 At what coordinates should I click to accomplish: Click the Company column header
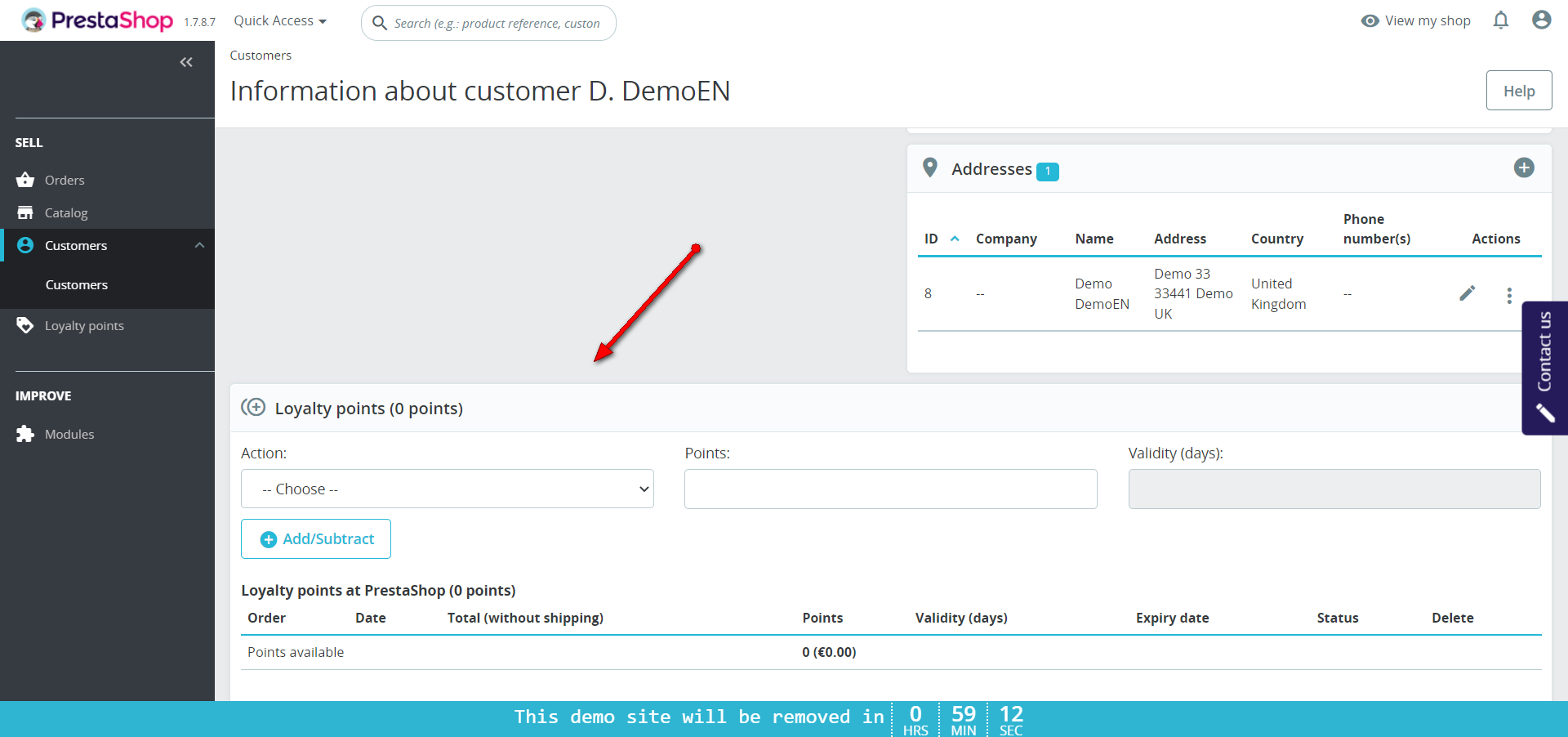pos(1006,239)
